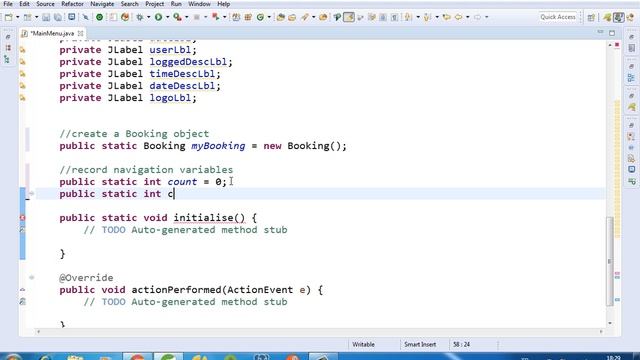Screen dimensions: 640x360
Task: Click the warning marker beside userLbl
Action: coord(22,50)
